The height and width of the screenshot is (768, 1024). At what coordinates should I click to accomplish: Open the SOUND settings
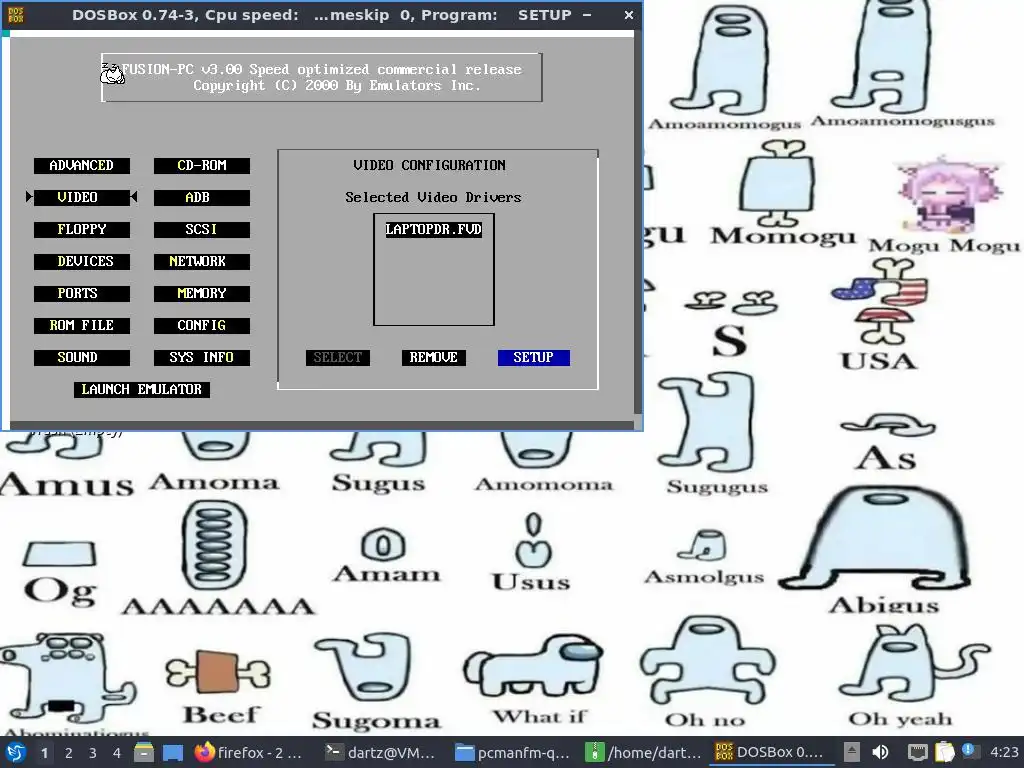(x=82, y=358)
